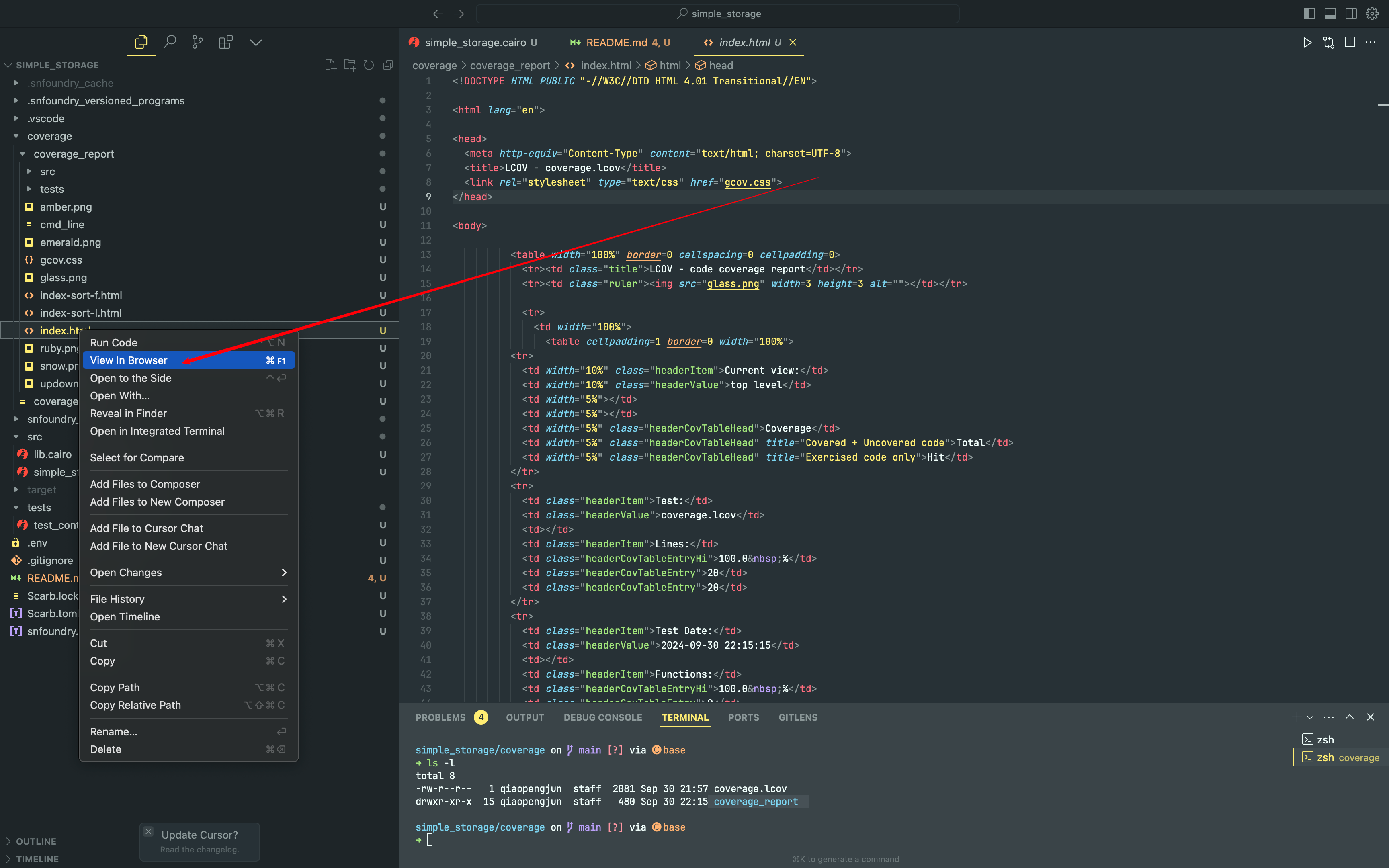Toggle the secondary side bar layout icon
The image size is (1389, 868).
point(1351,14)
